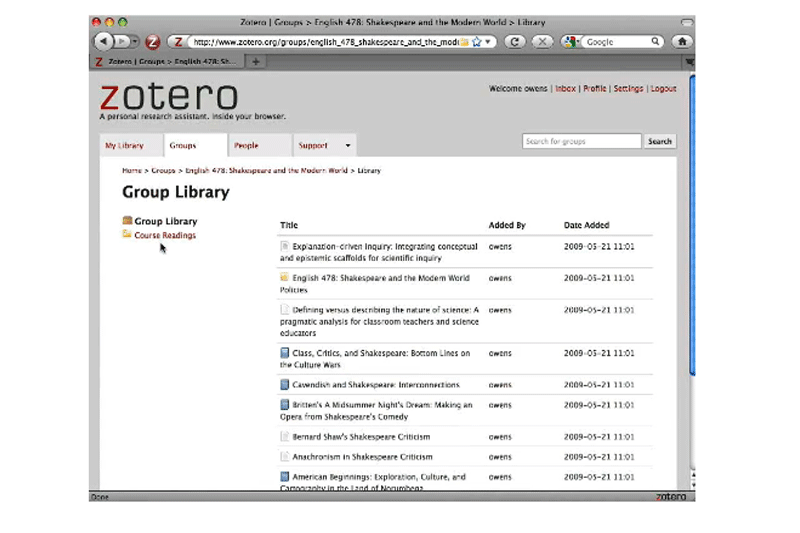Open the Course Readings collection
This screenshot has height=533, width=800.
(165, 235)
